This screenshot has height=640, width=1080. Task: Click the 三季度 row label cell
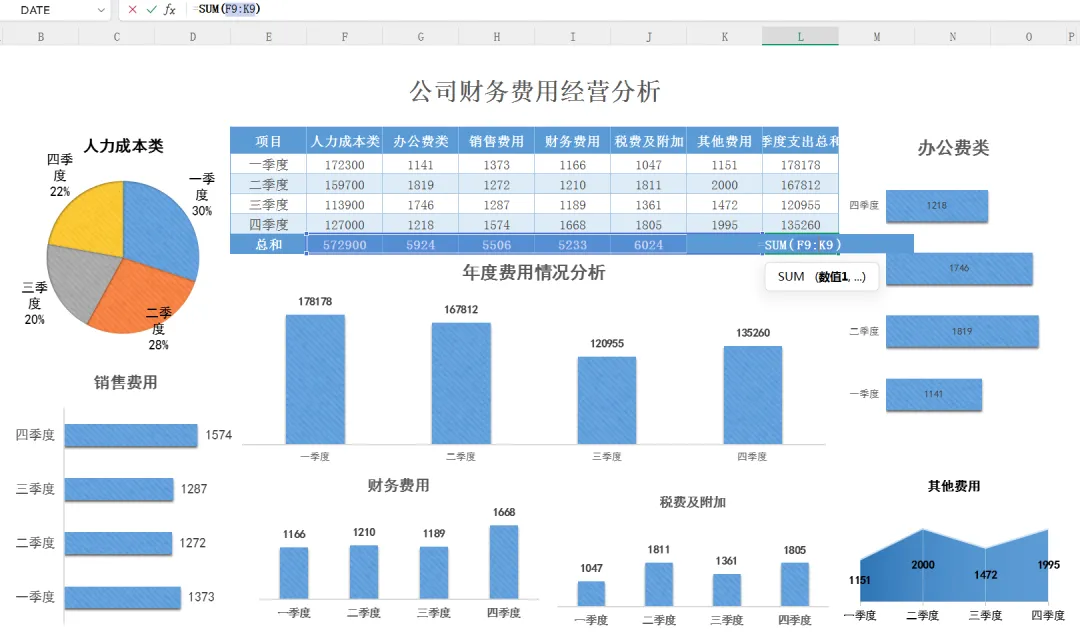pos(269,205)
